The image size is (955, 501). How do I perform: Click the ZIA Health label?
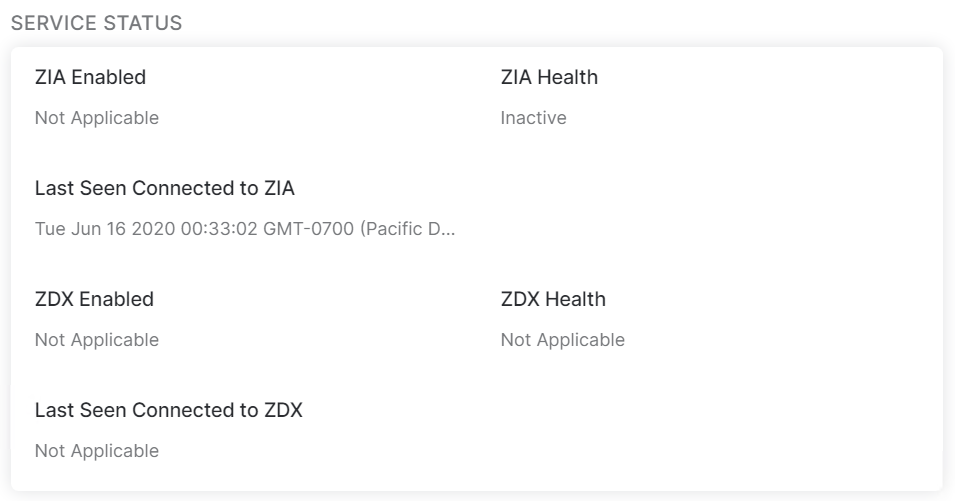point(549,77)
